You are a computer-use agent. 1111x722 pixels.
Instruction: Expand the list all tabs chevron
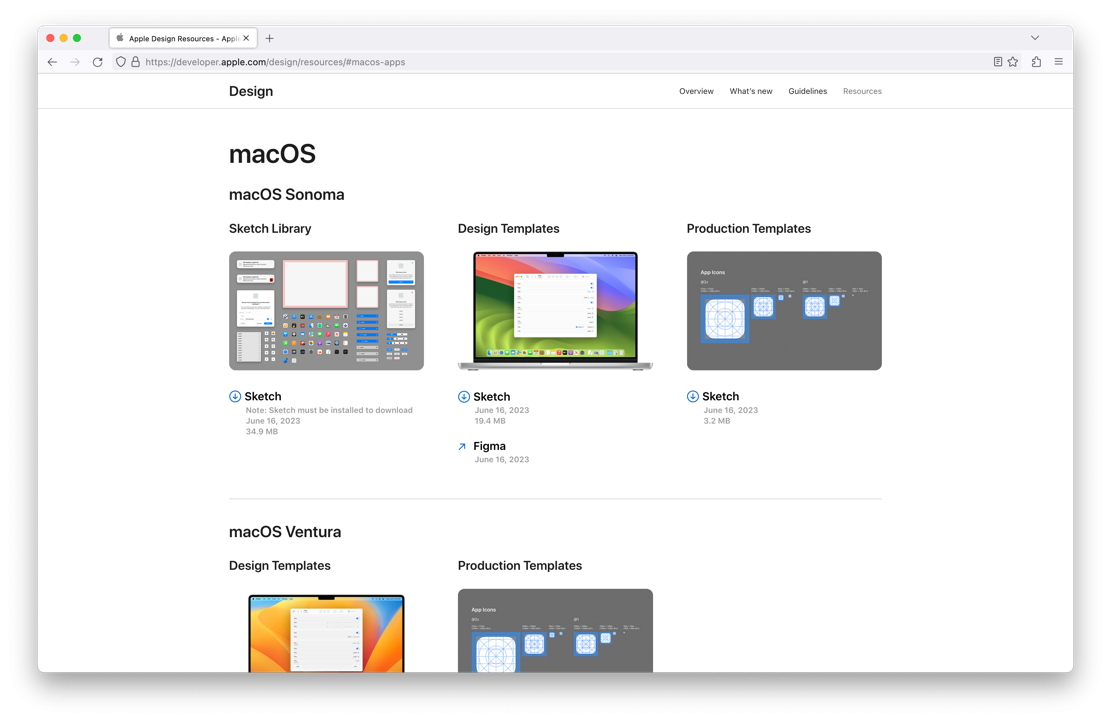pyautogui.click(x=1035, y=38)
